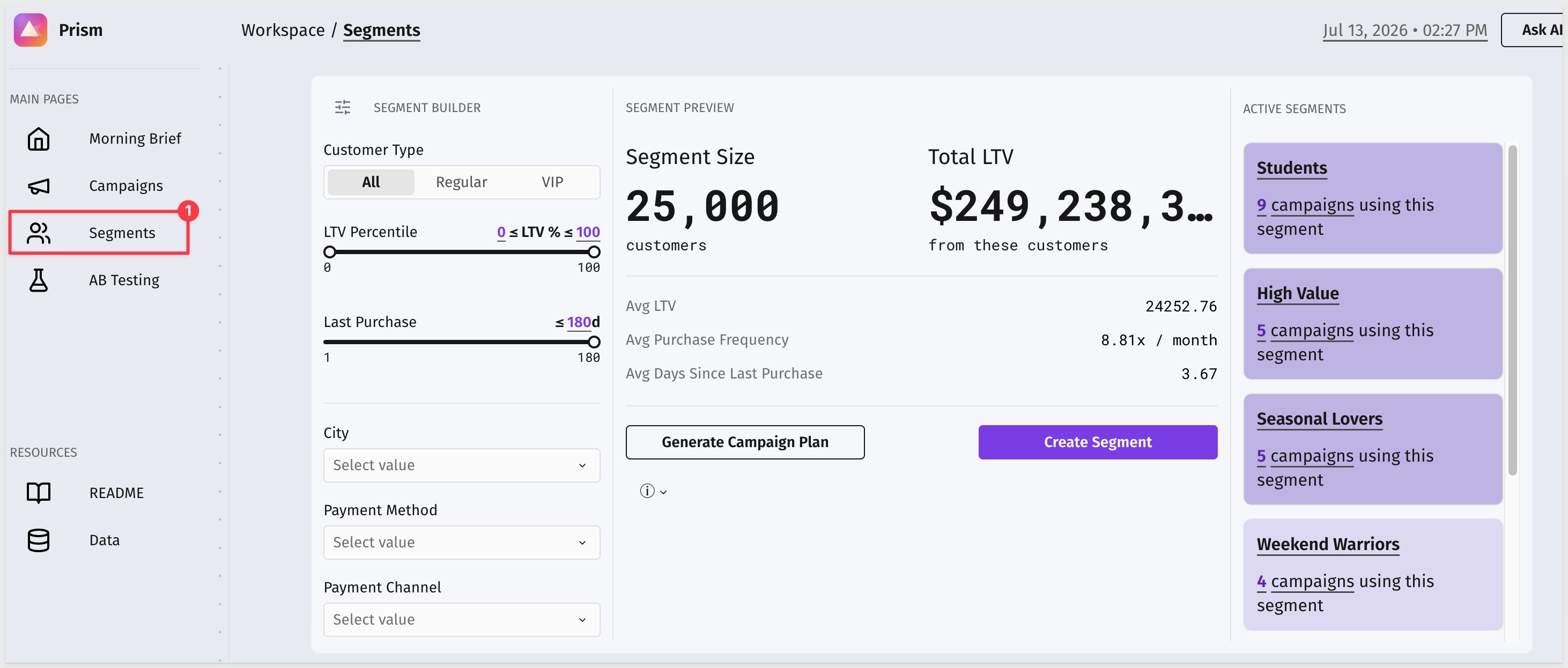Click the Create Segment button
The height and width of the screenshot is (668, 1568).
pos(1097,442)
